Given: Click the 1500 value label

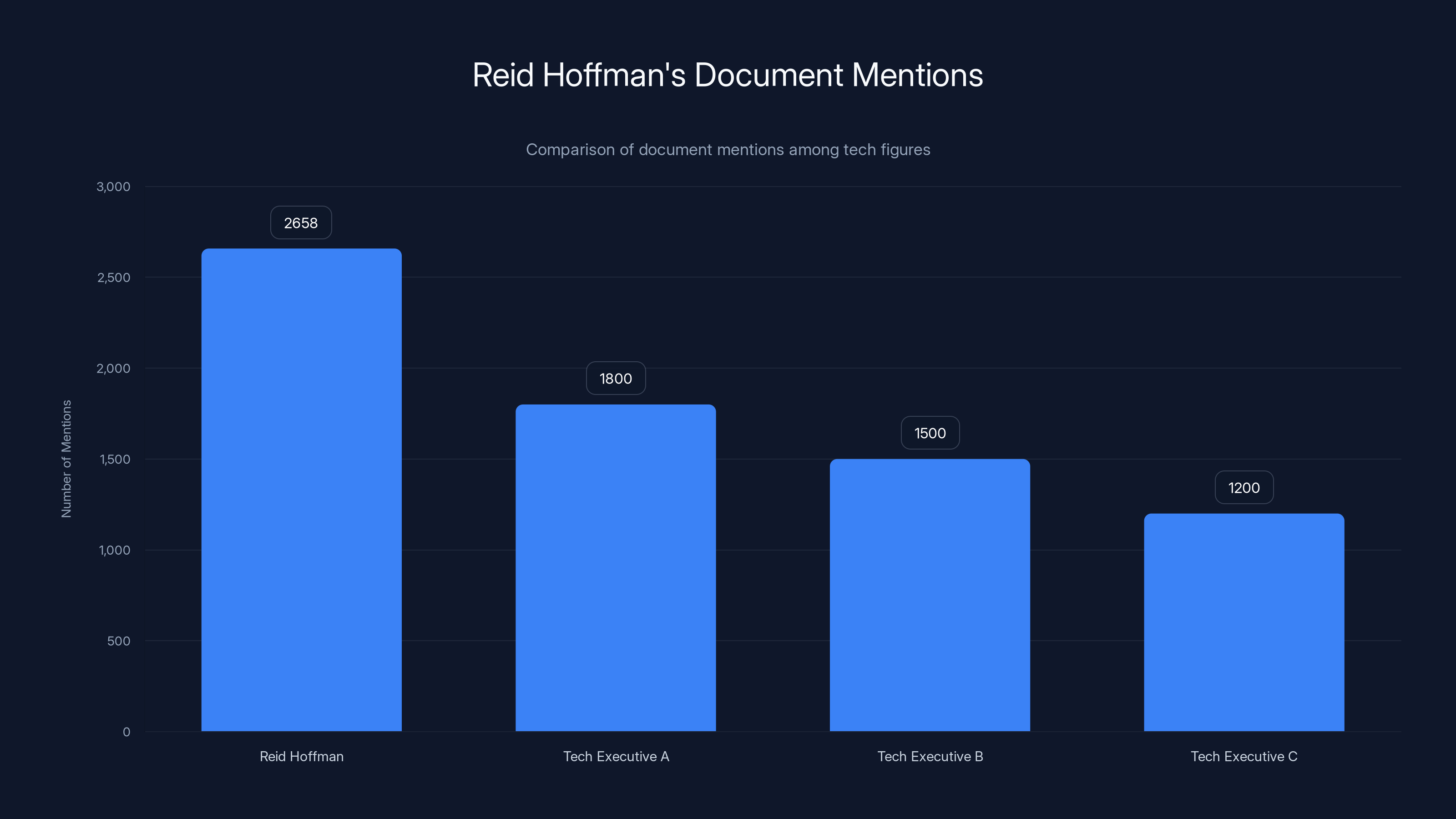Looking at the screenshot, I should coord(930,433).
